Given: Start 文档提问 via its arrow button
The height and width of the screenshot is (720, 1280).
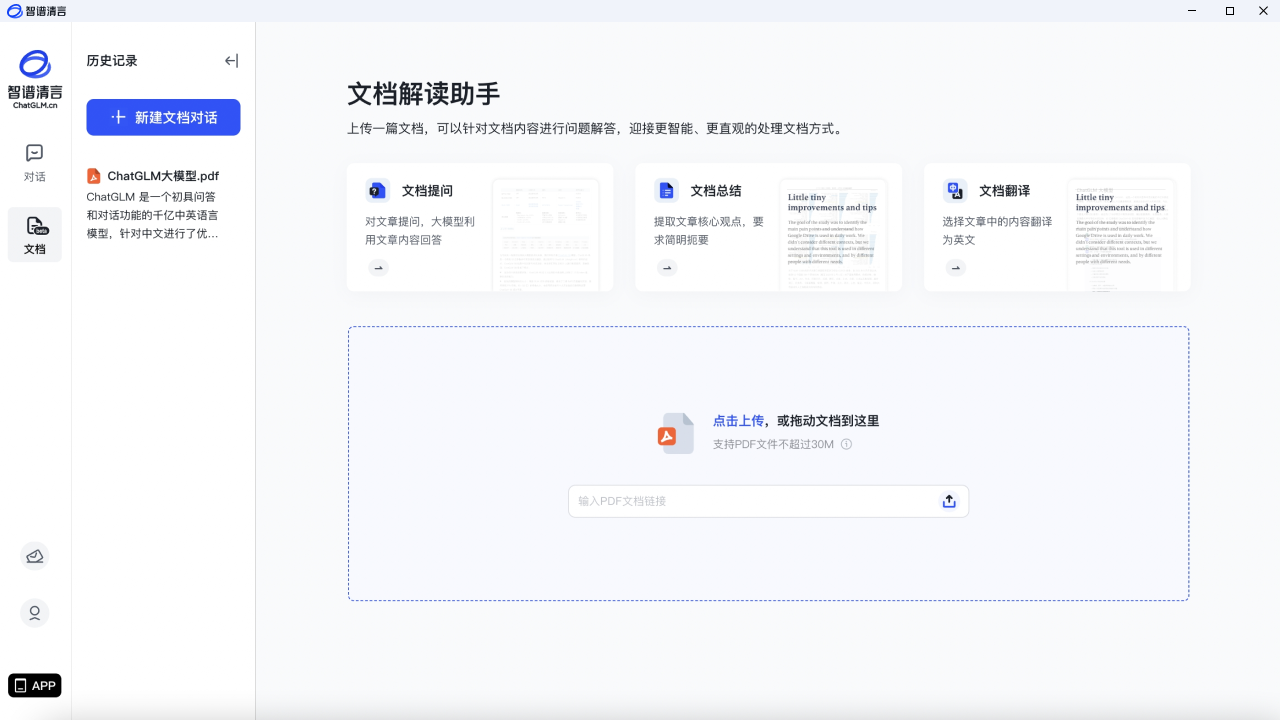Looking at the screenshot, I should 378,267.
